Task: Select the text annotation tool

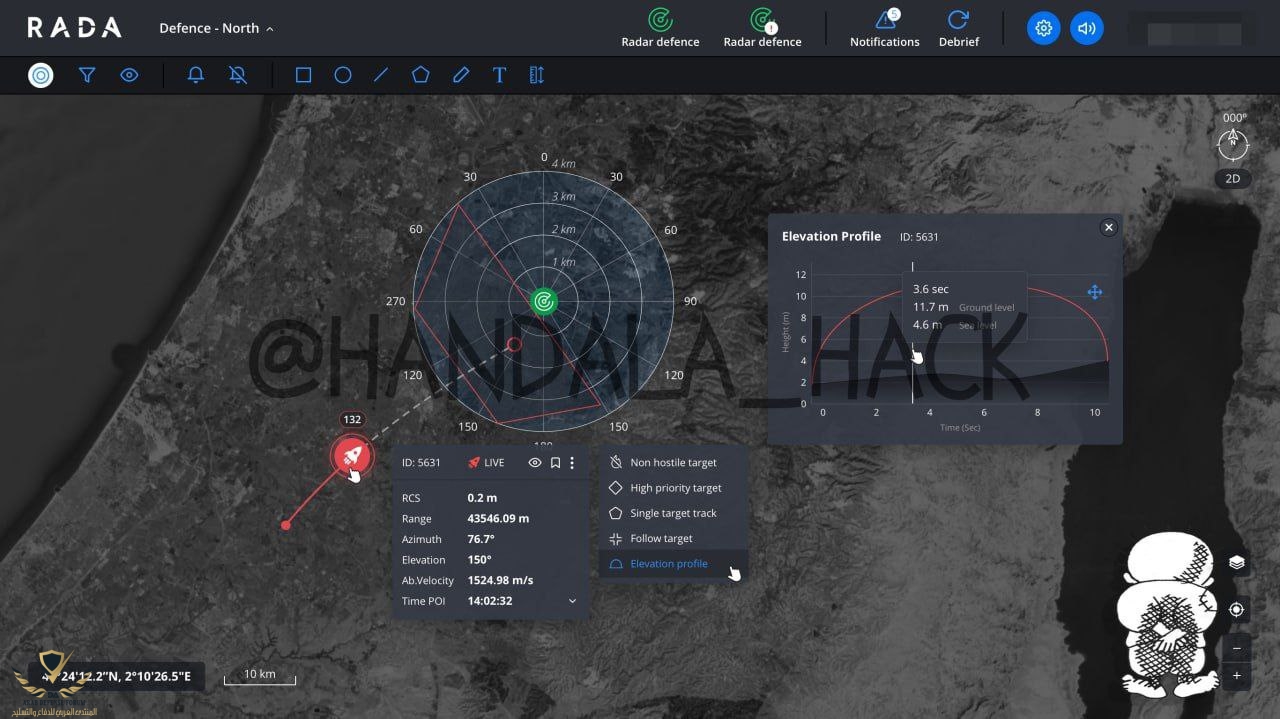Action: coord(499,75)
